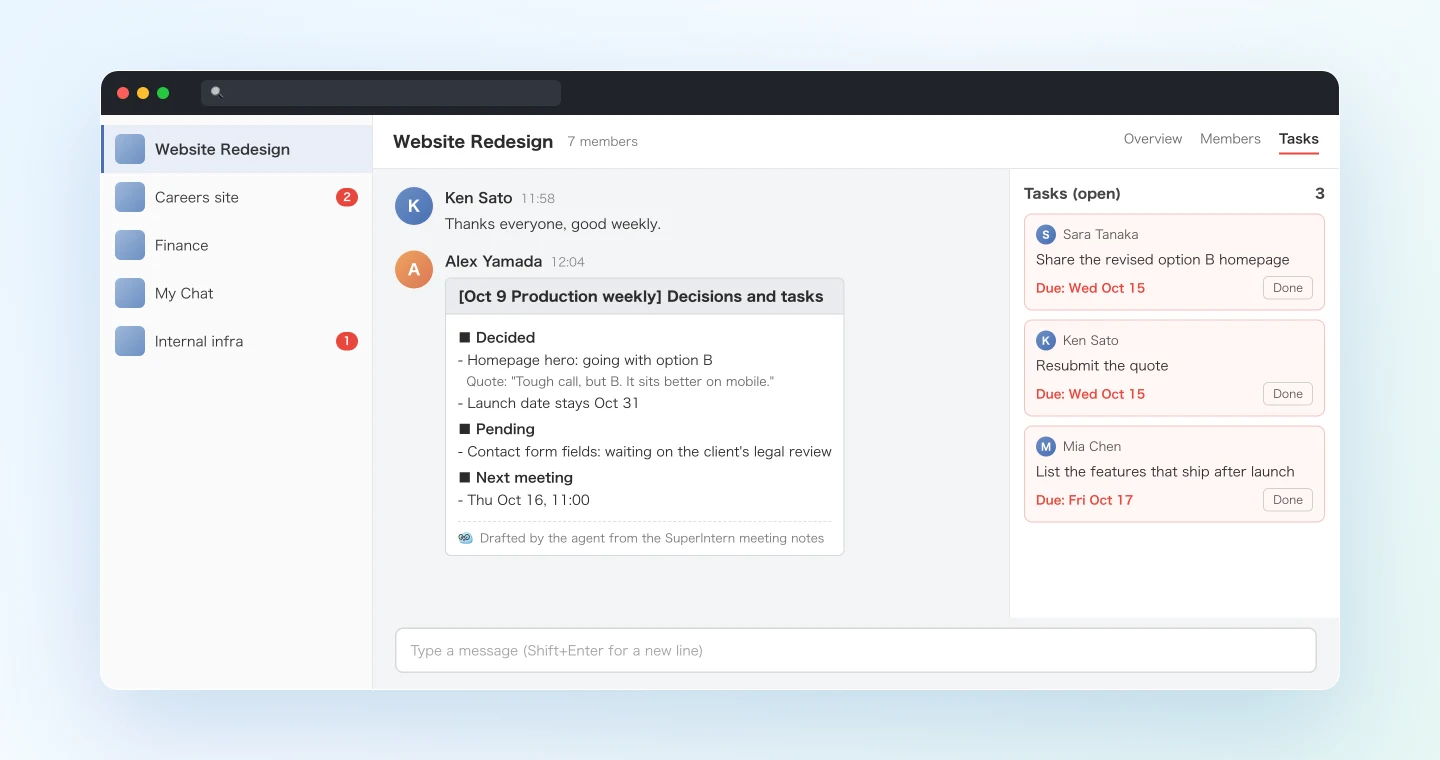
Task: Switch to the Members tab
Action: pos(1230,139)
